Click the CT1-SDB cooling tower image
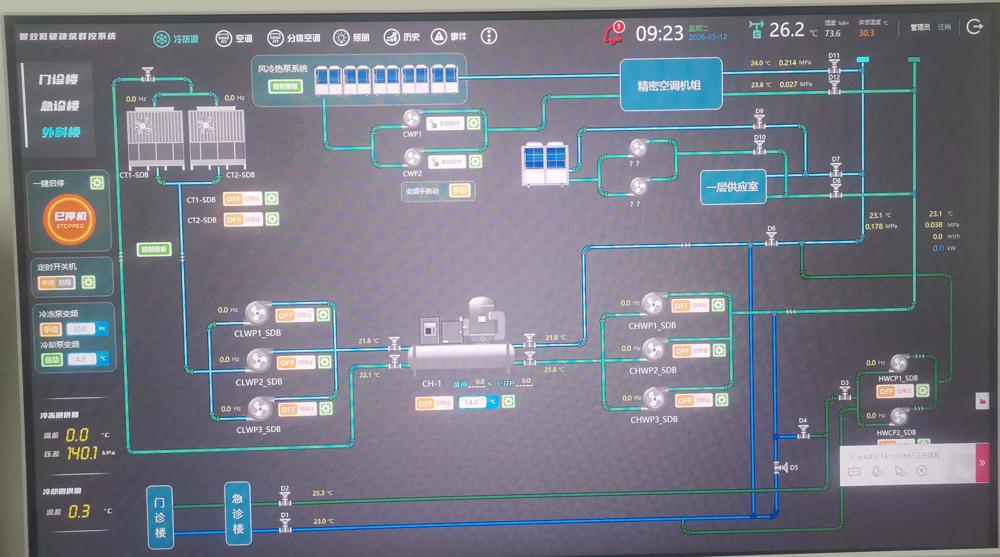Image resolution: width=1000 pixels, height=557 pixels. coord(155,138)
